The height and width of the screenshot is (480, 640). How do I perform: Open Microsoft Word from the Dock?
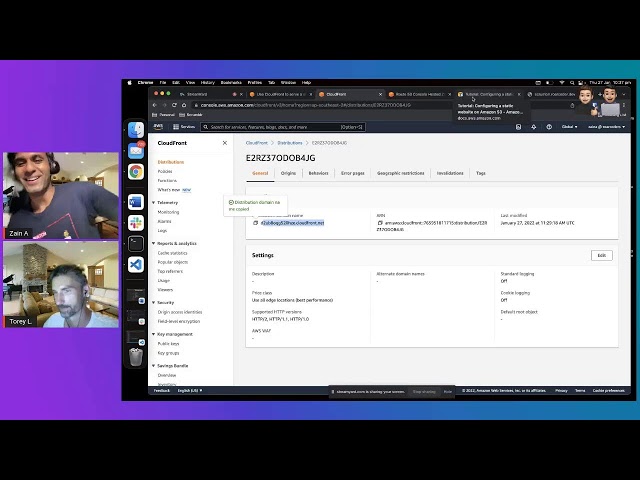(136, 202)
